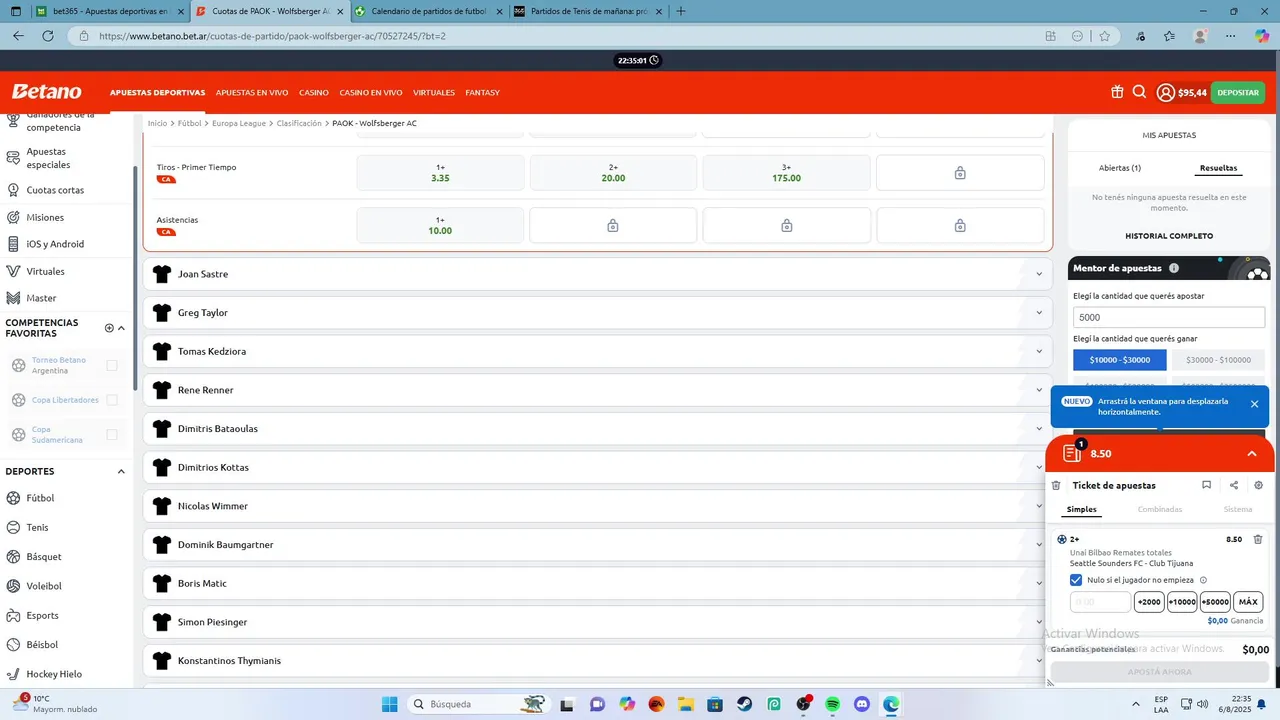This screenshot has width=1280, height=720.
Task: Show Abiertas (1) bets tab
Action: click(x=1120, y=168)
